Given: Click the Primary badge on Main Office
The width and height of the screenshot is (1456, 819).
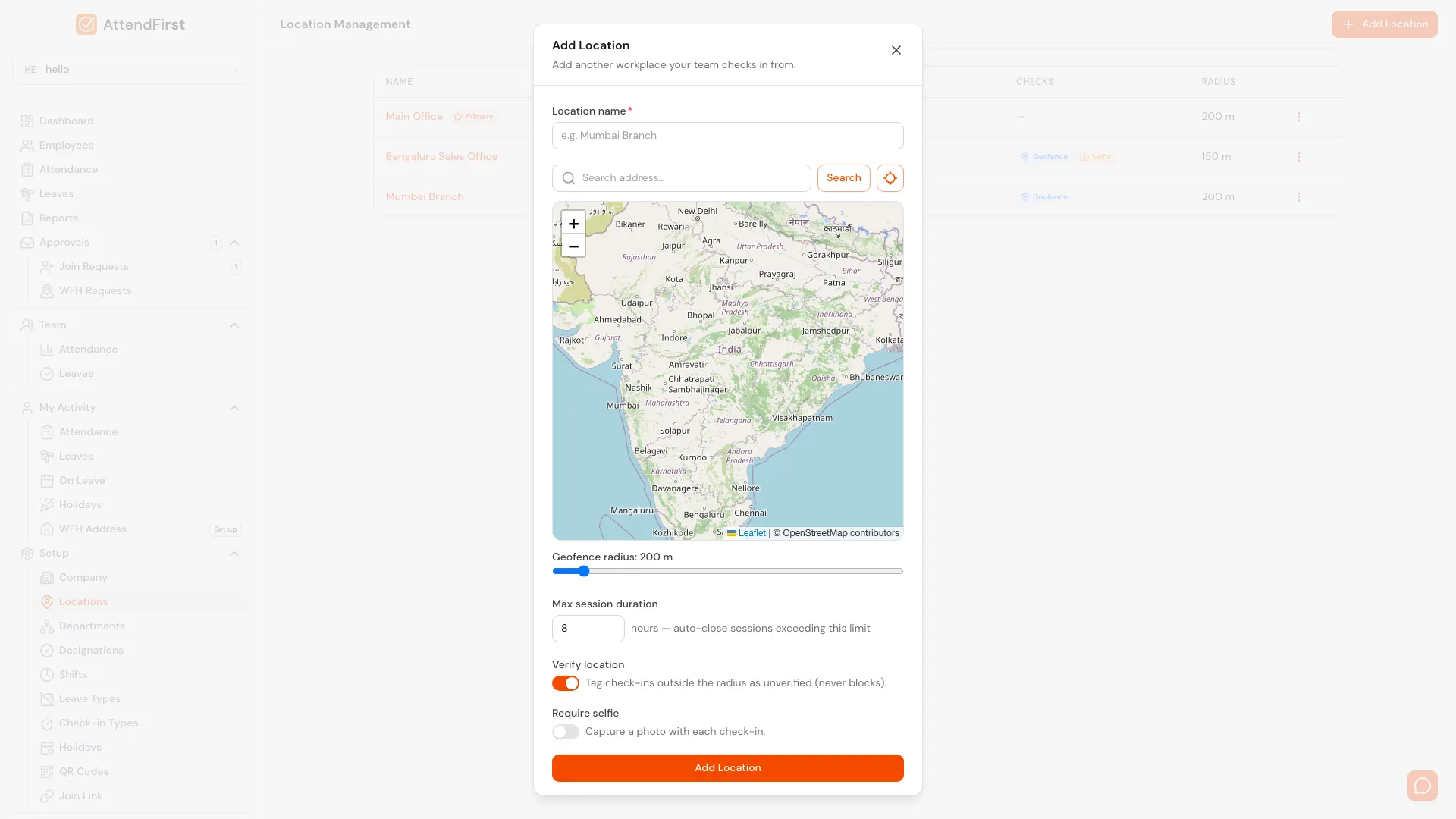Looking at the screenshot, I should 473,117.
